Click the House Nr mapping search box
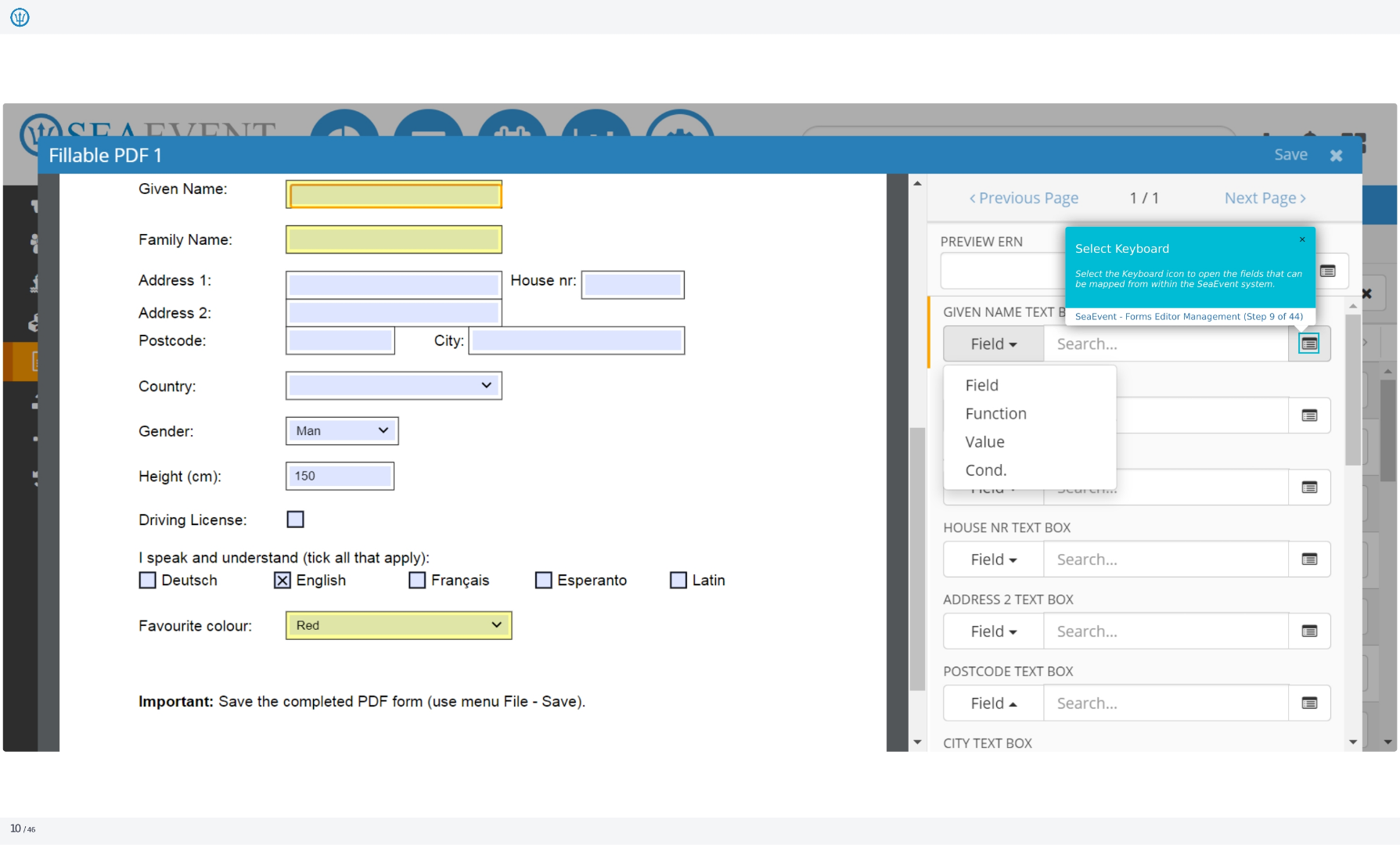Viewport: 1400px width, 845px height. [x=1166, y=559]
